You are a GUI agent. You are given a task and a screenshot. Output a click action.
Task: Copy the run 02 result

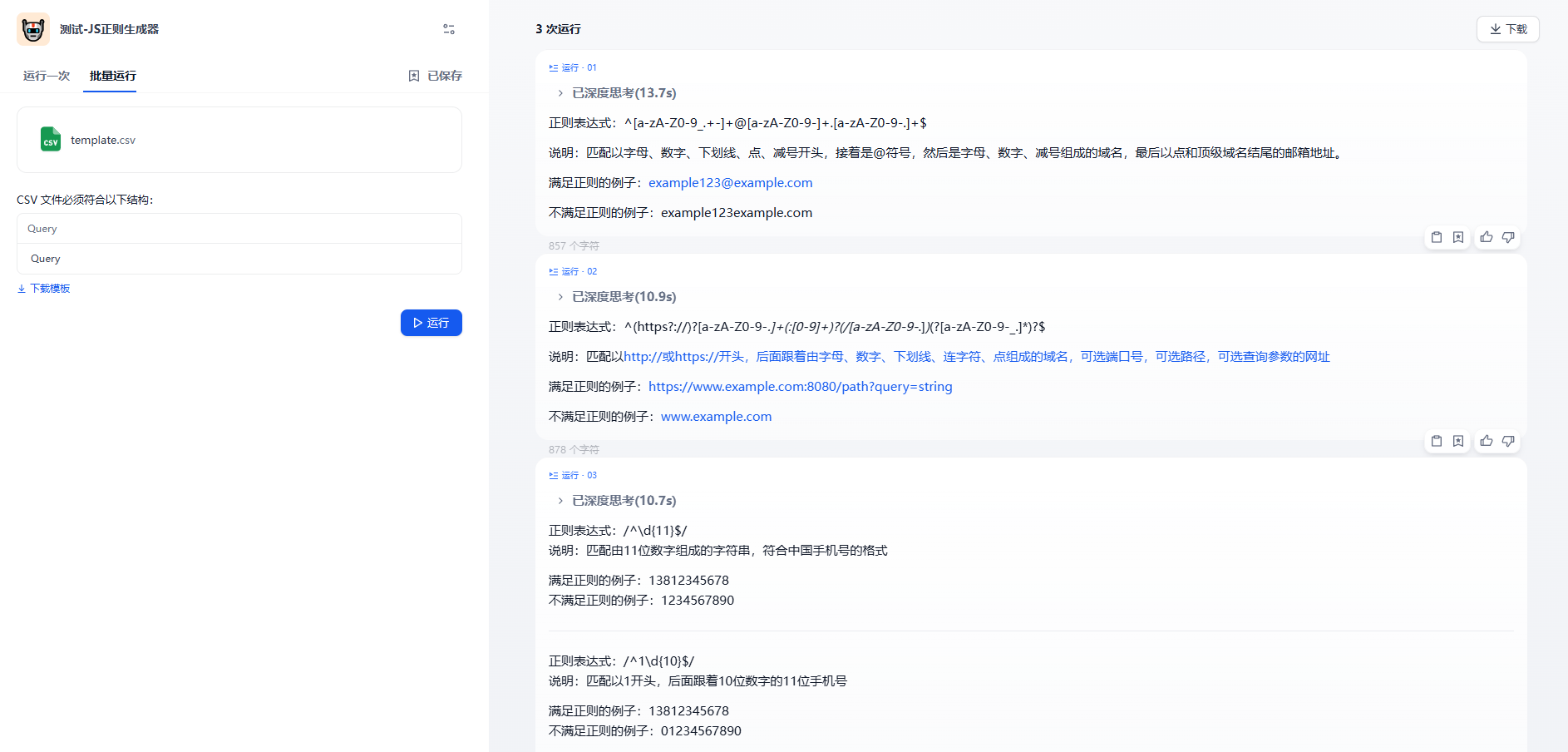point(1436,441)
